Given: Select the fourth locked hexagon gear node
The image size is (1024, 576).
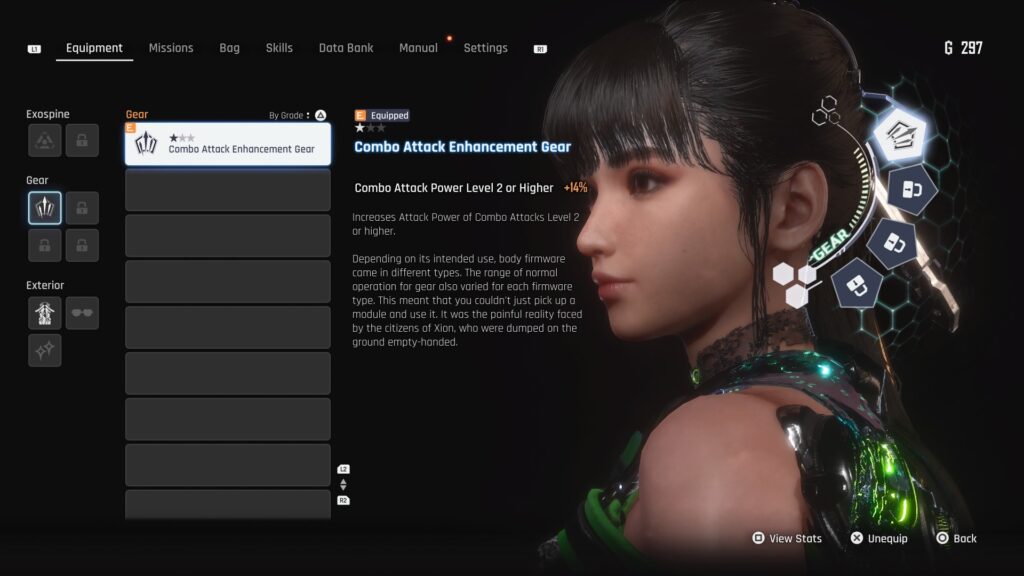Looking at the screenshot, I should click(857, 284).
